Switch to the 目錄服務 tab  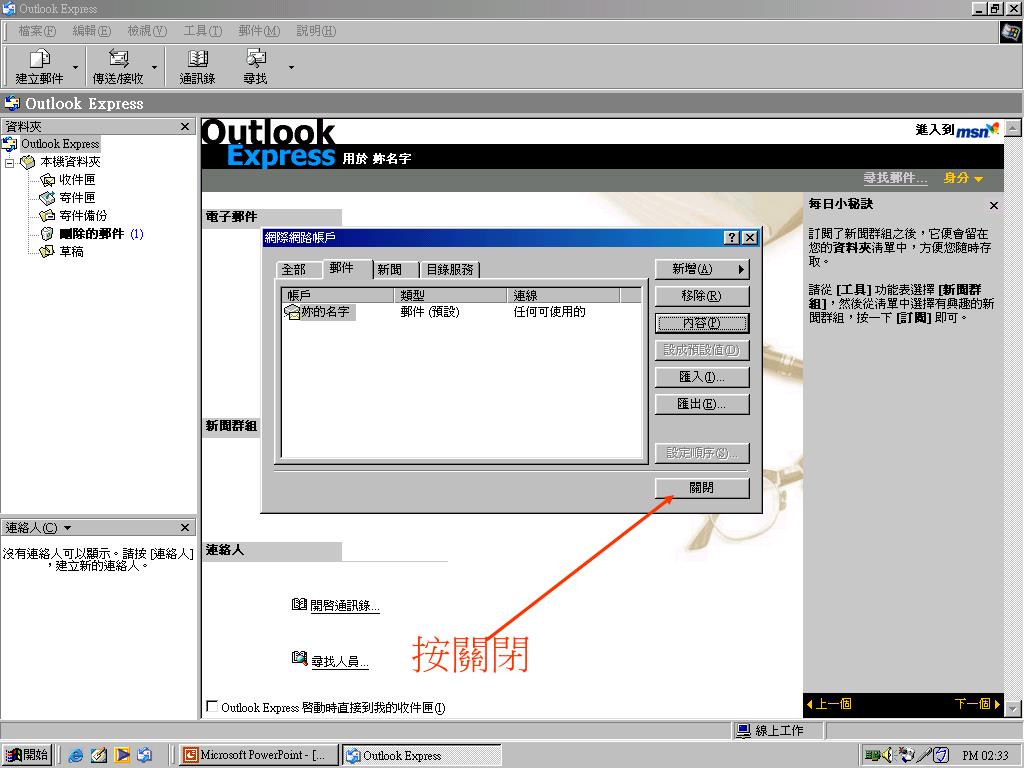point(449,270)
